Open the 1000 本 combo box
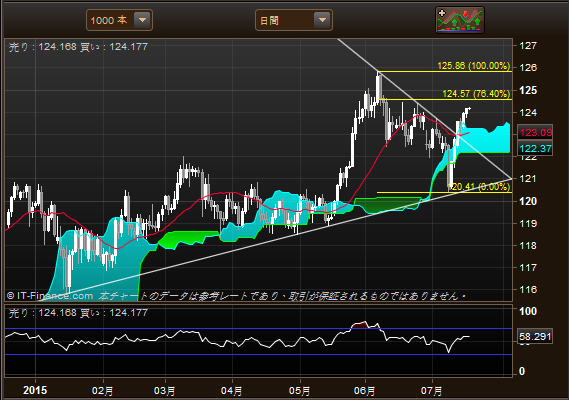Image resolution: width=569 pixels, height=400 pixels. point(119,20)
